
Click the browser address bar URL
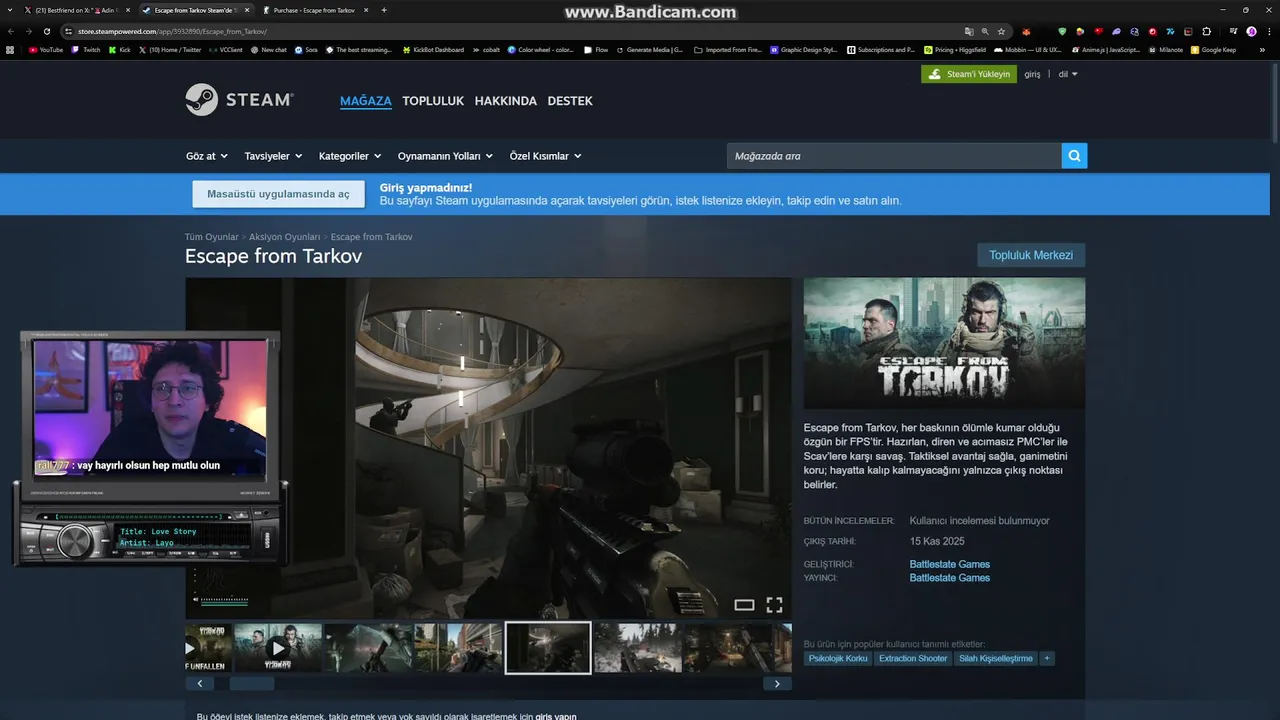172,31
